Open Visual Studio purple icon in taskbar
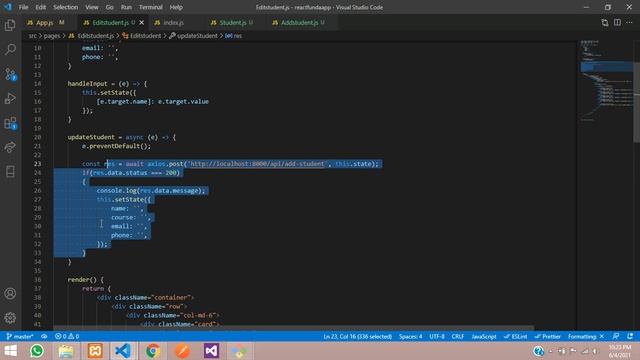 [x=211, y=351]
